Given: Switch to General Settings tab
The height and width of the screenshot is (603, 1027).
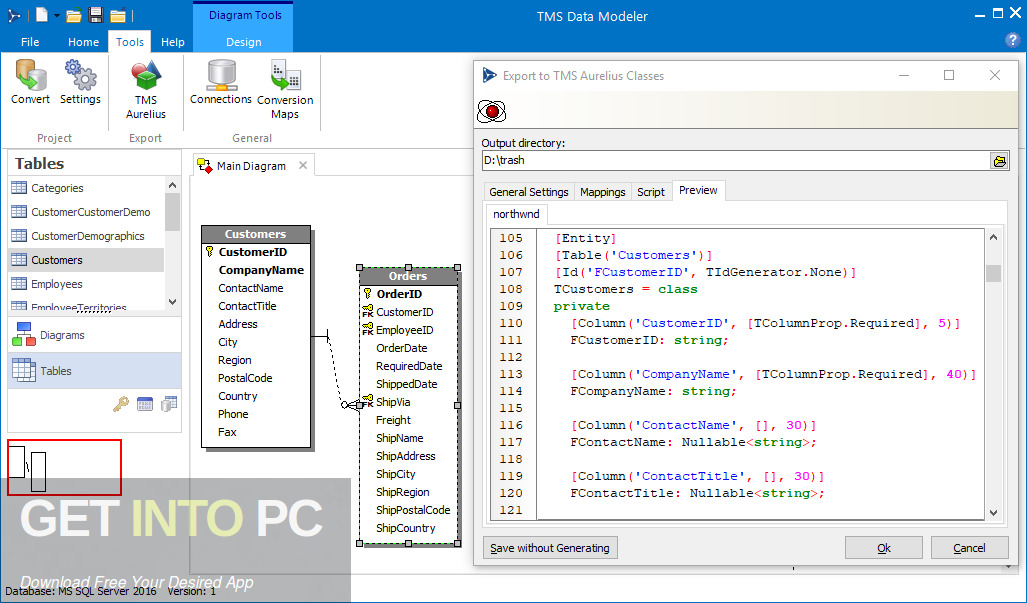Looking at the screenshot, I should pyautogui.click(x=529, y=192).
